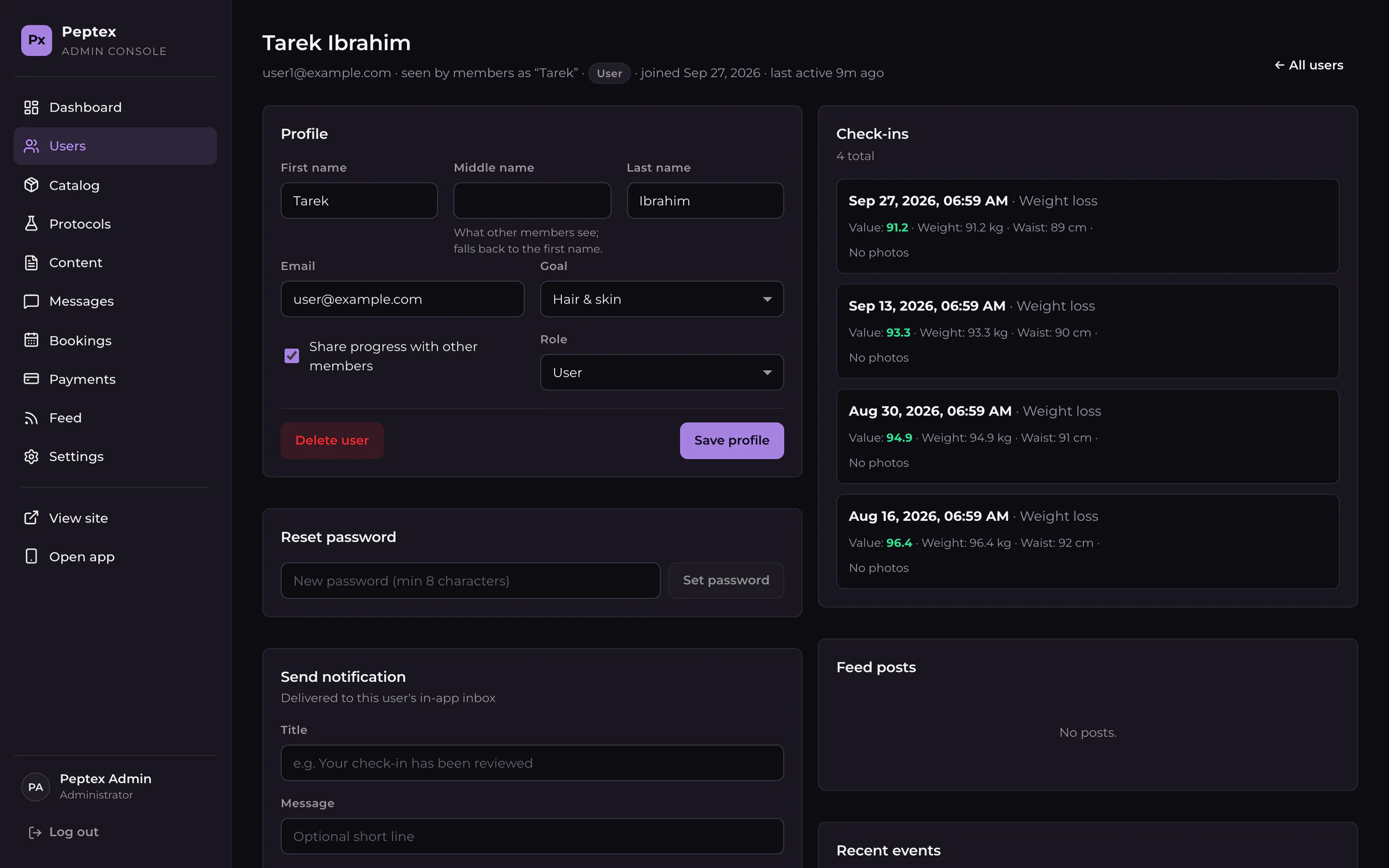Click the Aug 30, 2026 check-in heading
Screen dimensions: 1389x868
coord(930,411)
